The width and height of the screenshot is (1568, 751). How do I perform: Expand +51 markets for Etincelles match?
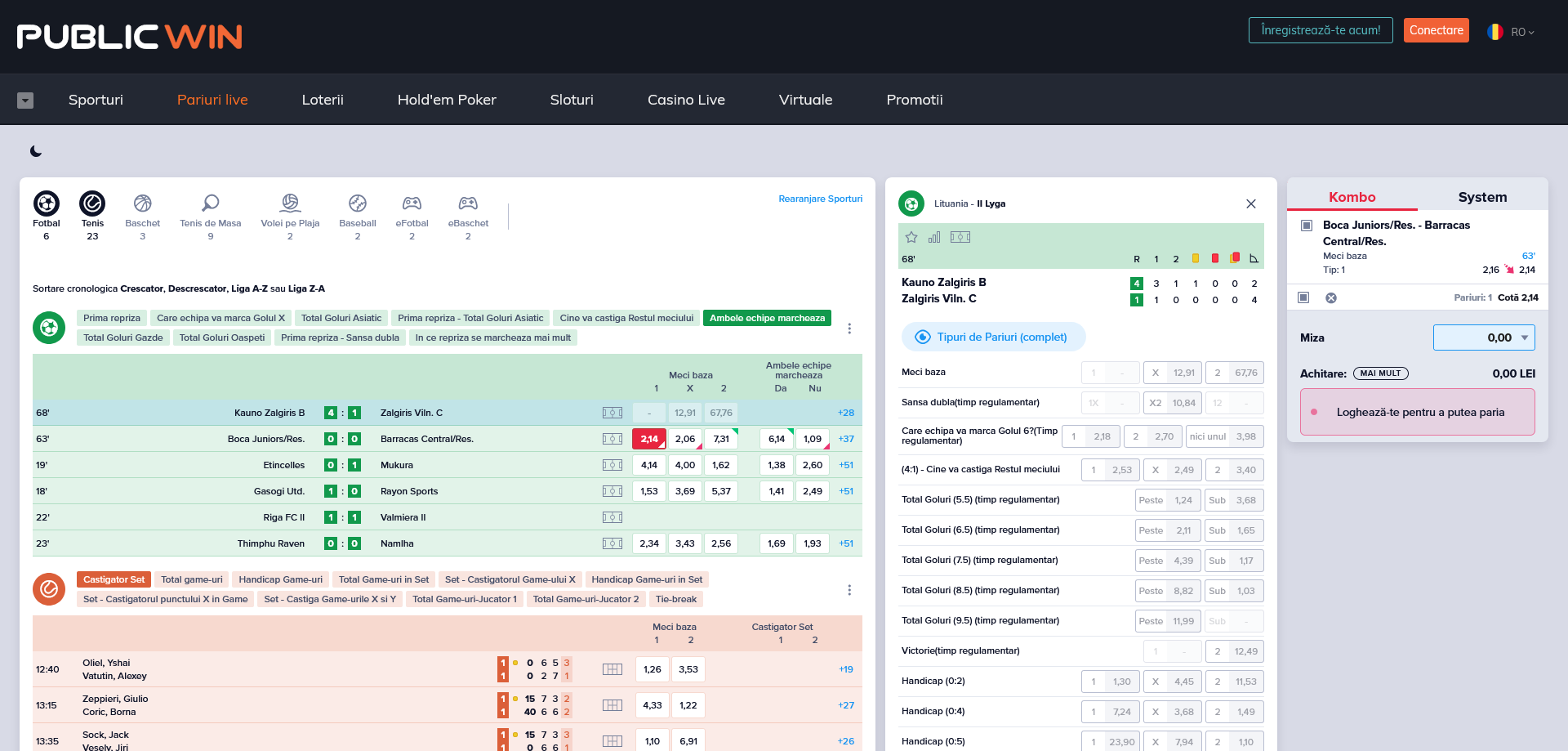click(x=846, y=465)
